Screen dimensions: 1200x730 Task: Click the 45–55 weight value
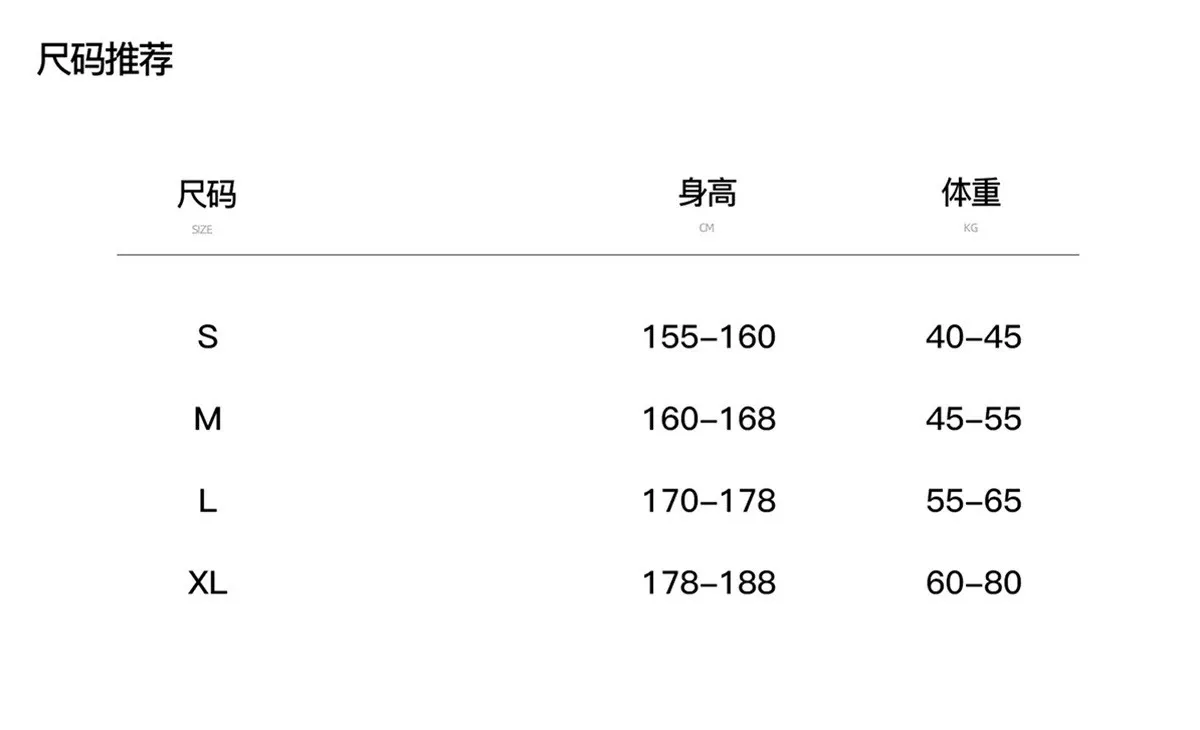click(x=973, y=419)
